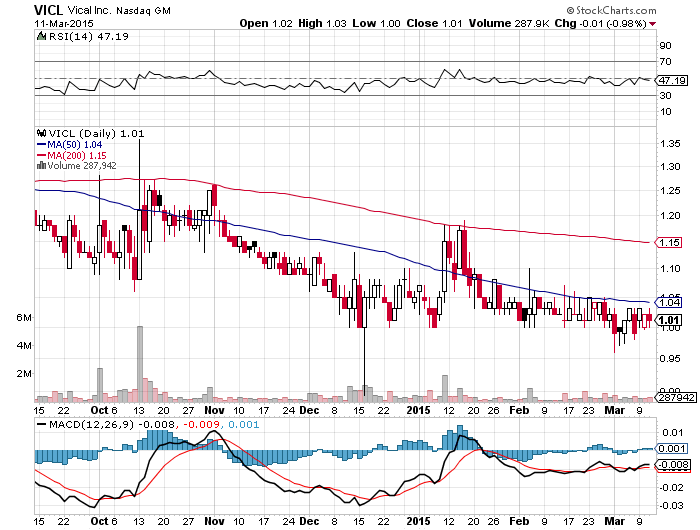
Task: Click the 287942 volume axis tag
Action: pyautogui.click(x=676, y=397)
